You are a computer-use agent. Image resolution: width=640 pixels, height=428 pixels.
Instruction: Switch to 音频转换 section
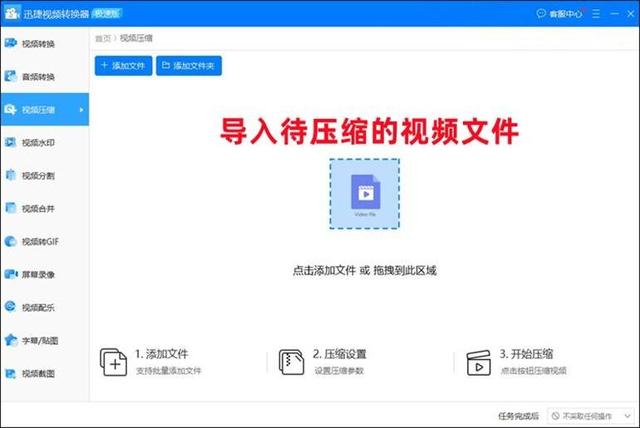coord(45,77)
